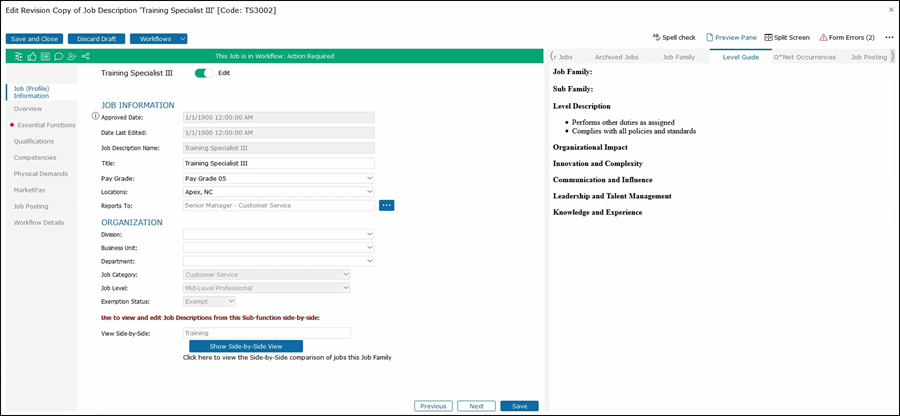The image size is (900, 416).
Task: Run Spell check
Action: (673, 37)
